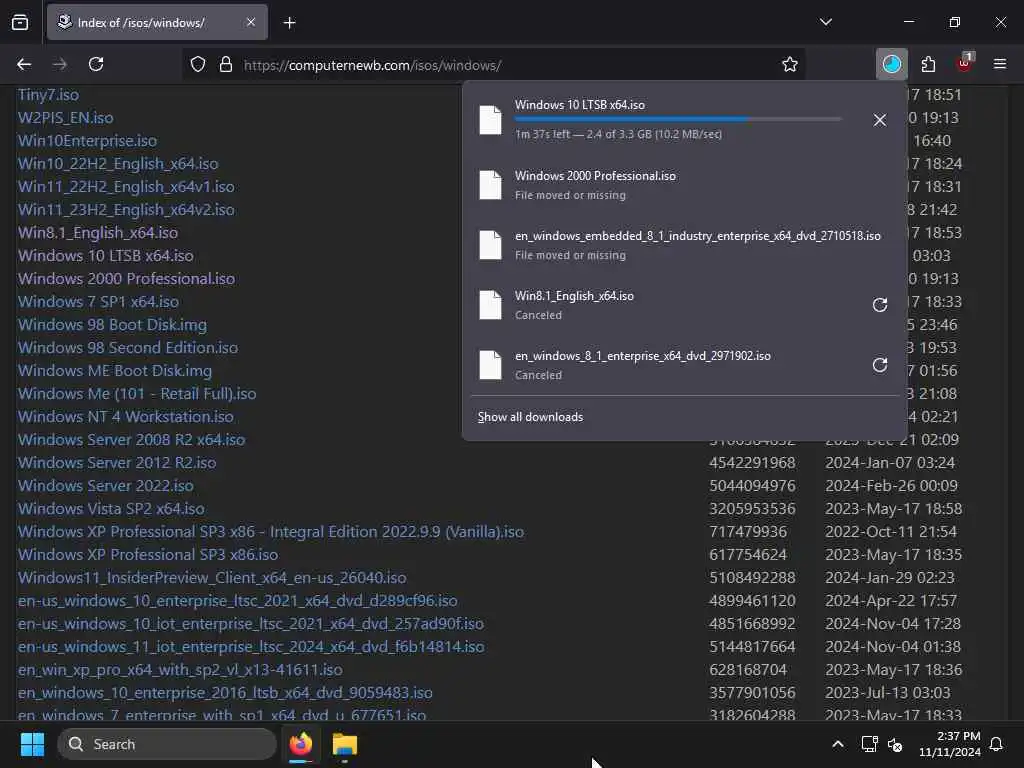Open en_windows_10_enterprise_2016_ltsb iso link
The image size is (1024, 768).
(x=225, y=692)
